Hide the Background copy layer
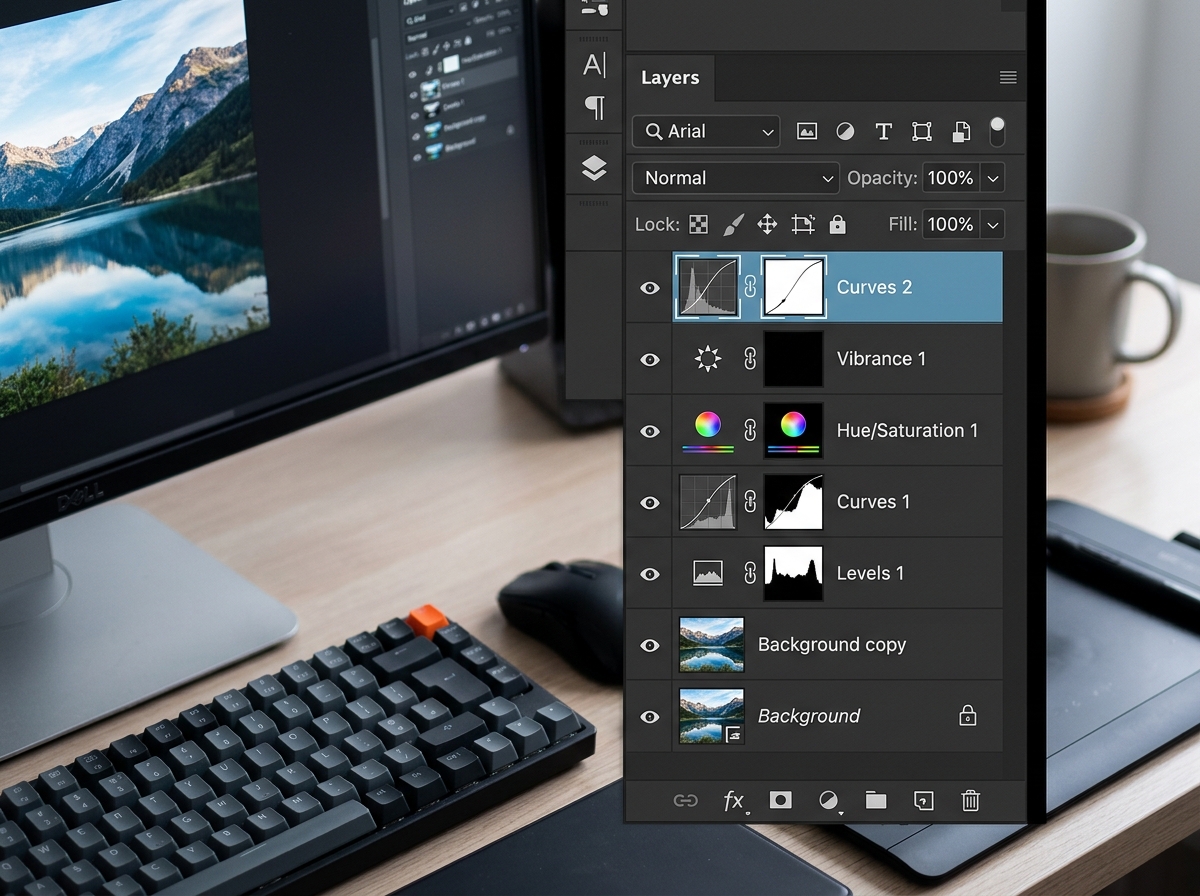This screenshot has width=1200, height=896. click(x=649, y=645)
